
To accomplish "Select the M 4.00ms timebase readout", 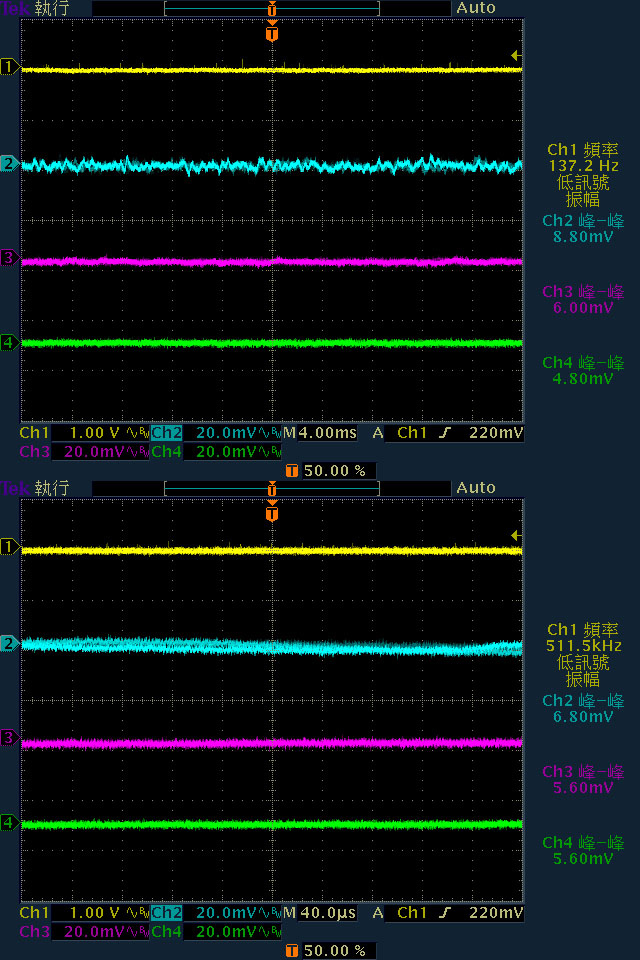I will coord(320,433).
